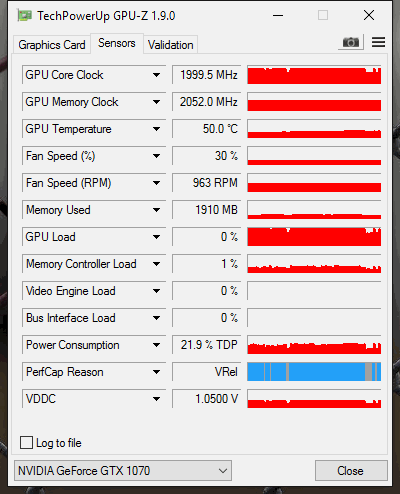This screenshot has width=400, height=494.
Task: Switch to the Graphics Card tab
Action: (x=52, y=45)
